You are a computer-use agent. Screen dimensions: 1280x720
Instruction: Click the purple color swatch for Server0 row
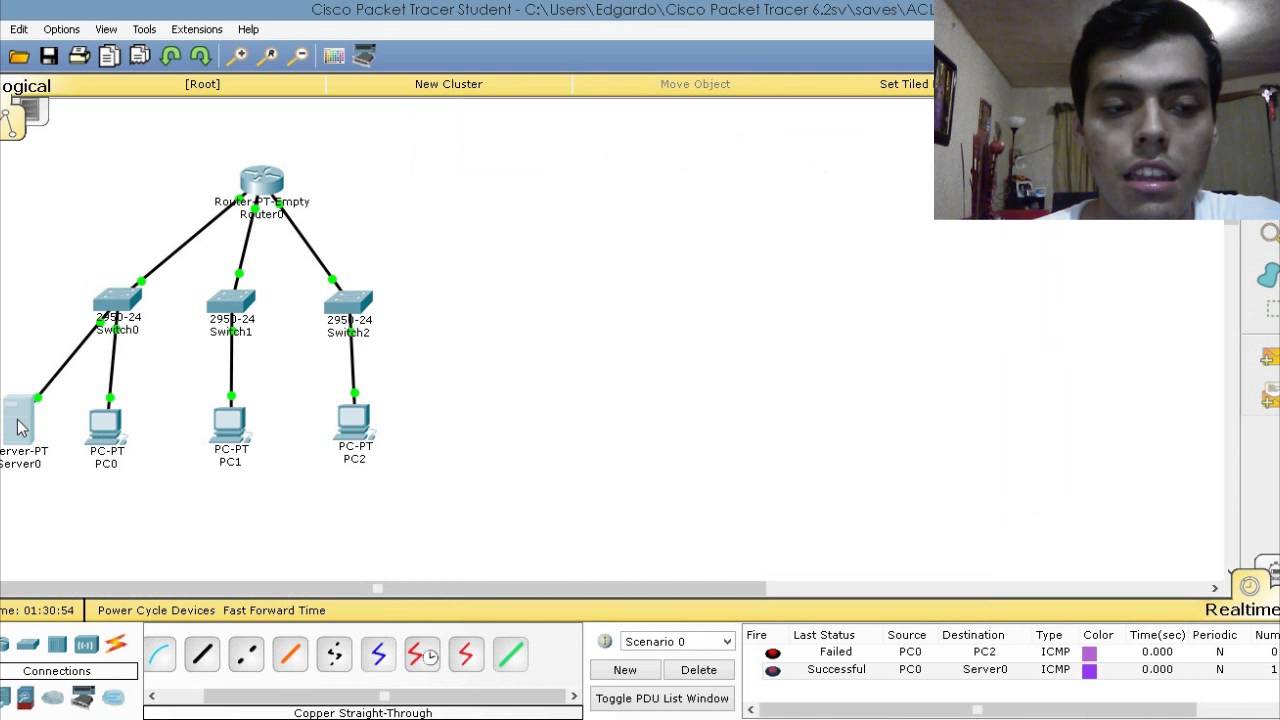[x=1089, y=670]
